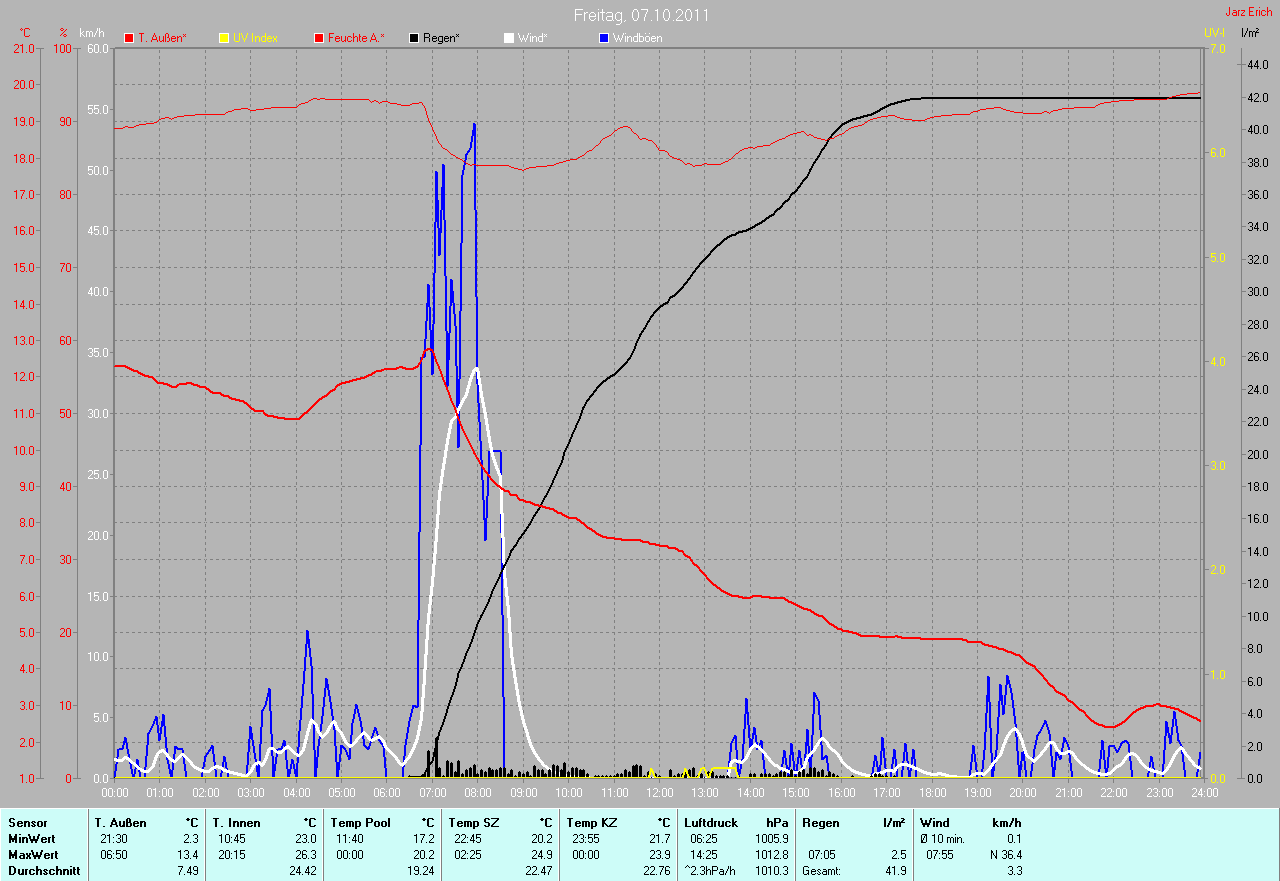Screen dimensions: 1280x881
Task: Click the 24:00 time axis label
Action: pyautogui.click(x=1203, y=793)
